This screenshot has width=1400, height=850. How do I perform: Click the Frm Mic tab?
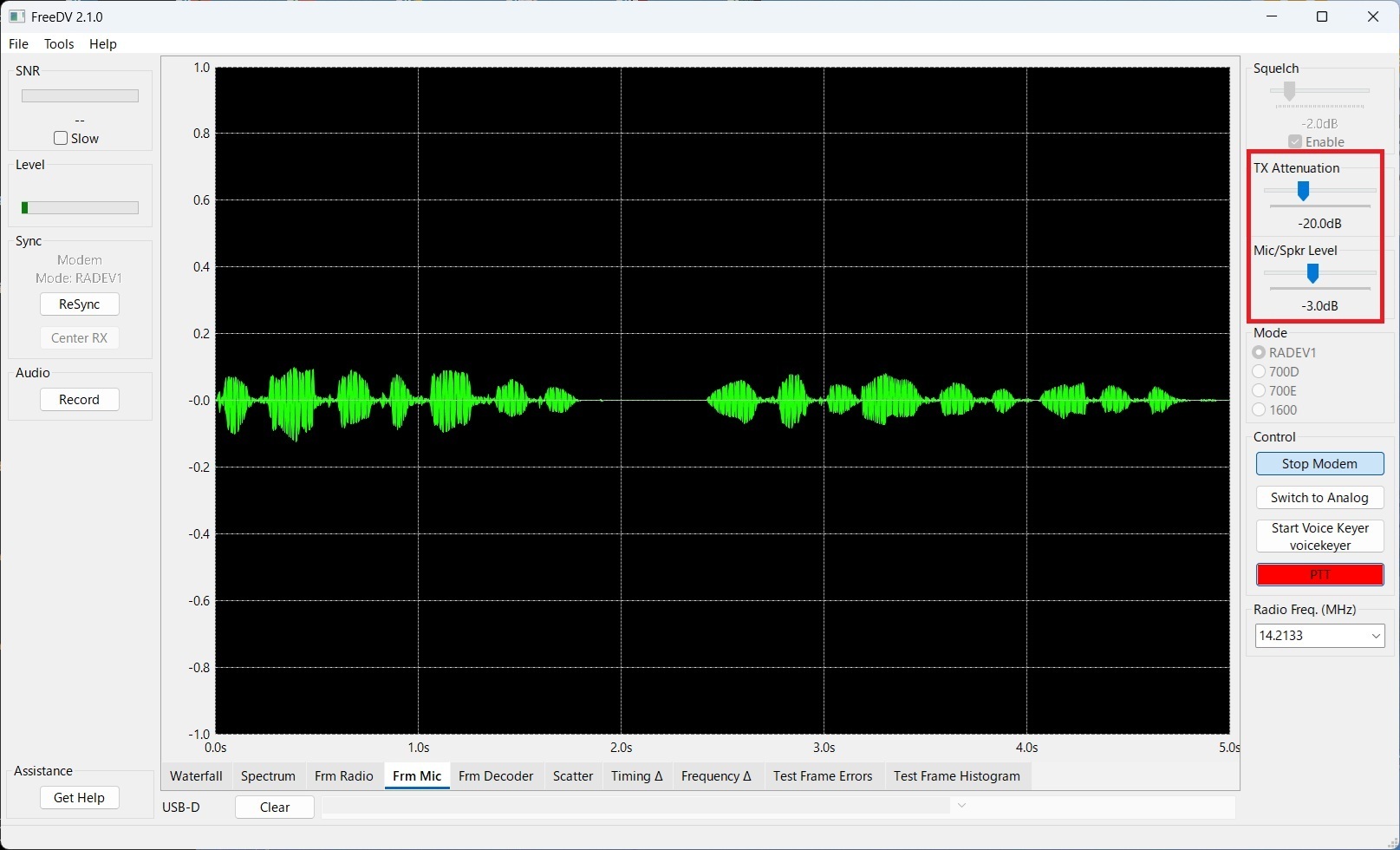[x=416, y=776]
